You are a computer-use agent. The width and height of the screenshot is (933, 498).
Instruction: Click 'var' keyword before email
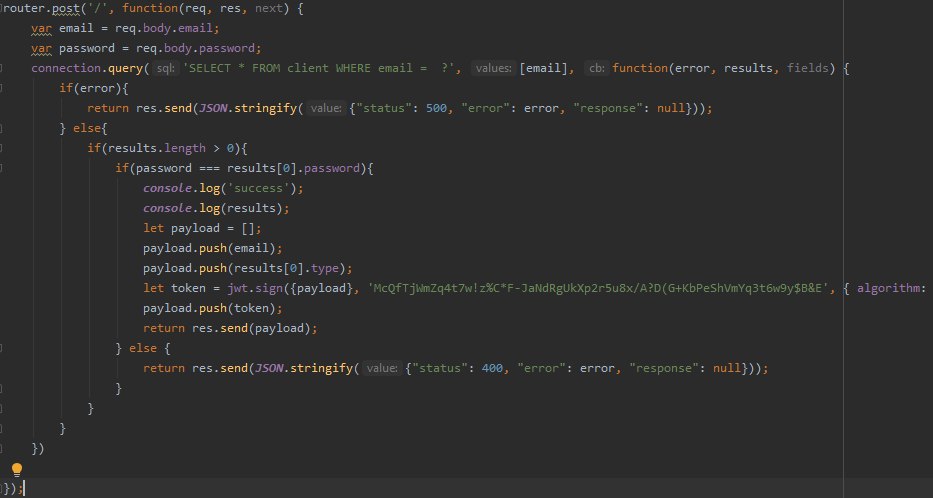[x=41, y=28]
